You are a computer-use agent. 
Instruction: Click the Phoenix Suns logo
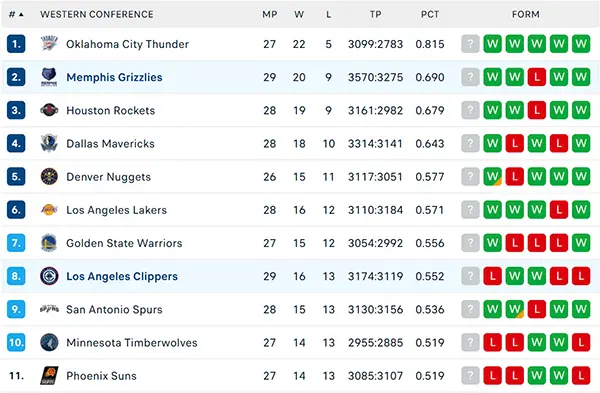click(x=49, y=375)
